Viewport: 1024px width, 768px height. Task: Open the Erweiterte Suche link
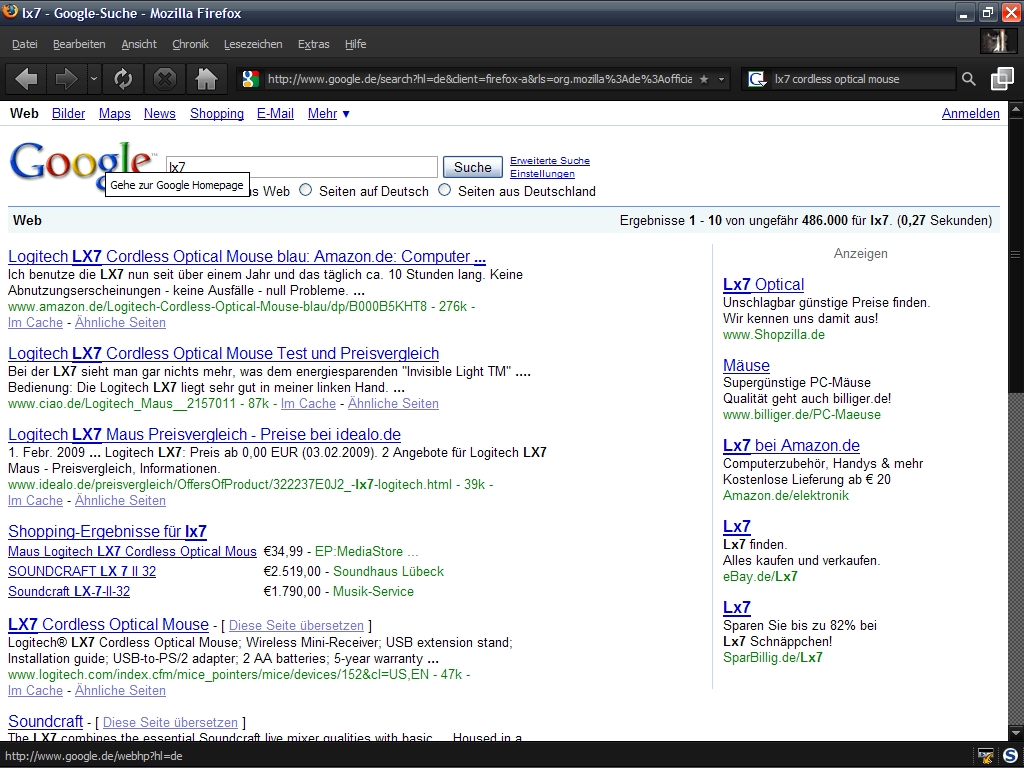click(x=550, y=161)
